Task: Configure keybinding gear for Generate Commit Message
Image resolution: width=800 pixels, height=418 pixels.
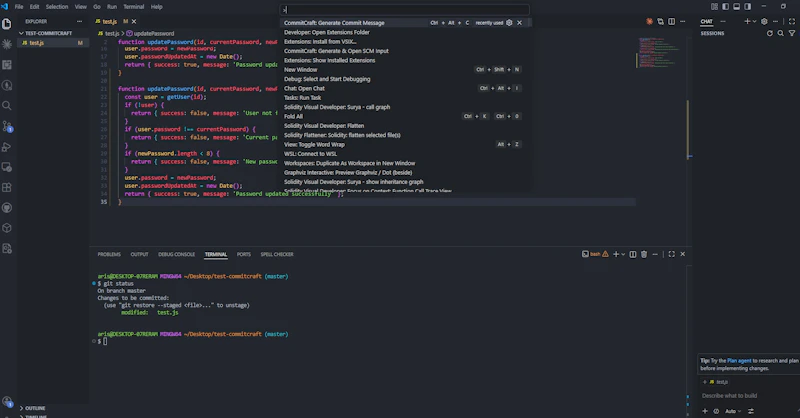Action: [x=509, y=22]
